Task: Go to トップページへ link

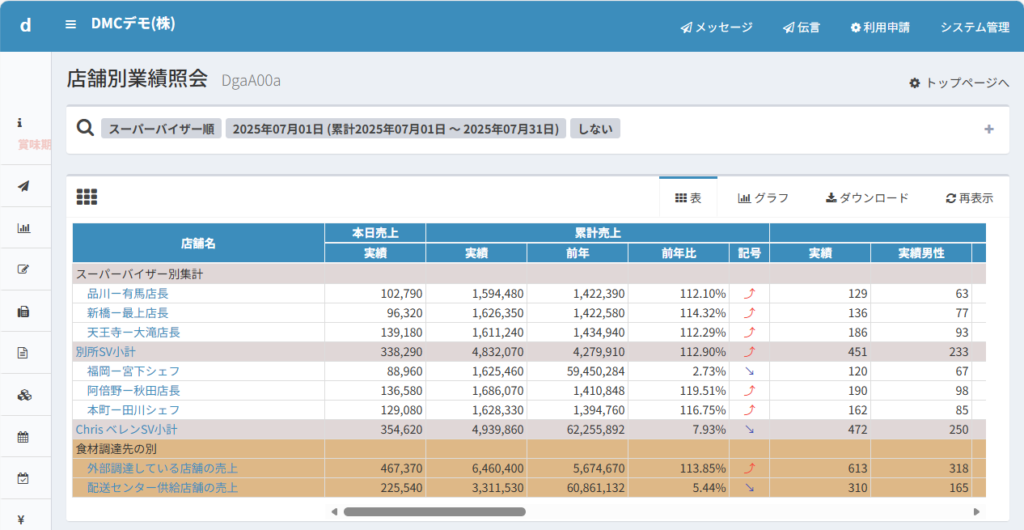Action: pos(958,83)
